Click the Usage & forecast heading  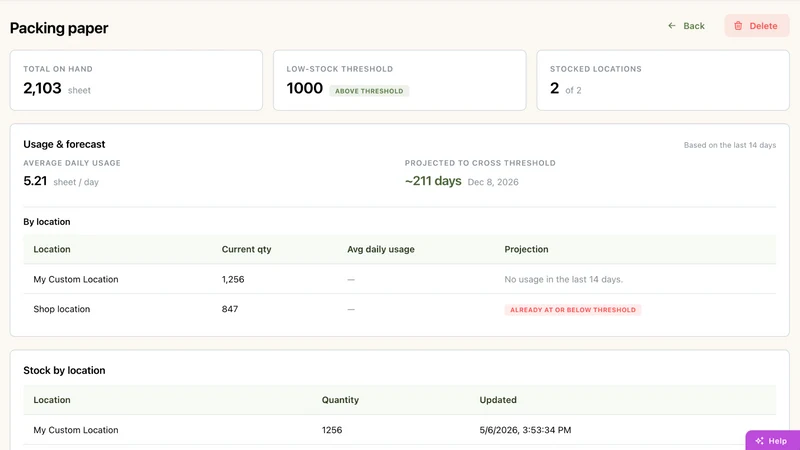(x=64, y=144)
